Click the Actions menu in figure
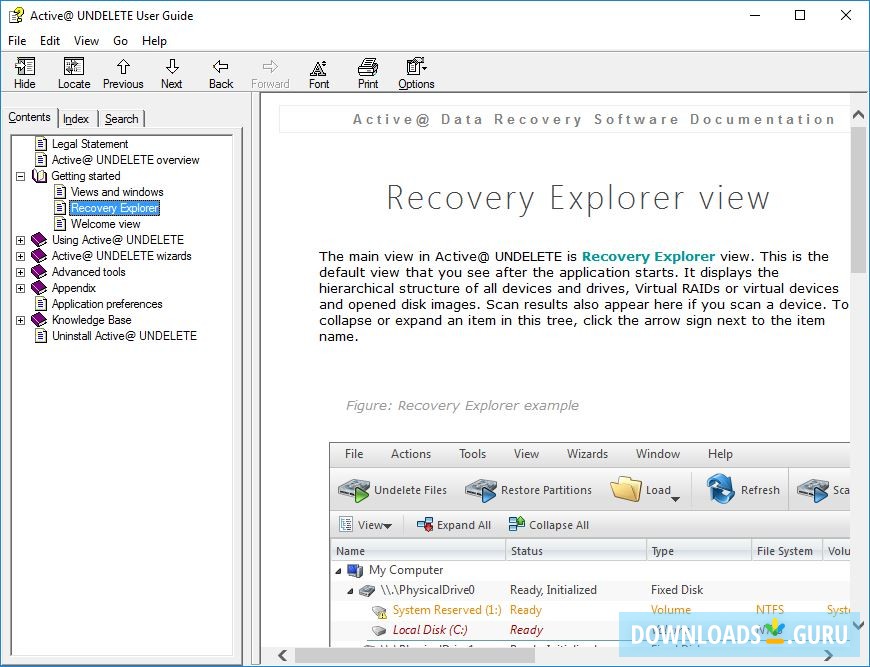The height and width of the screenshot is (667, 870). (x=411, y=454)
